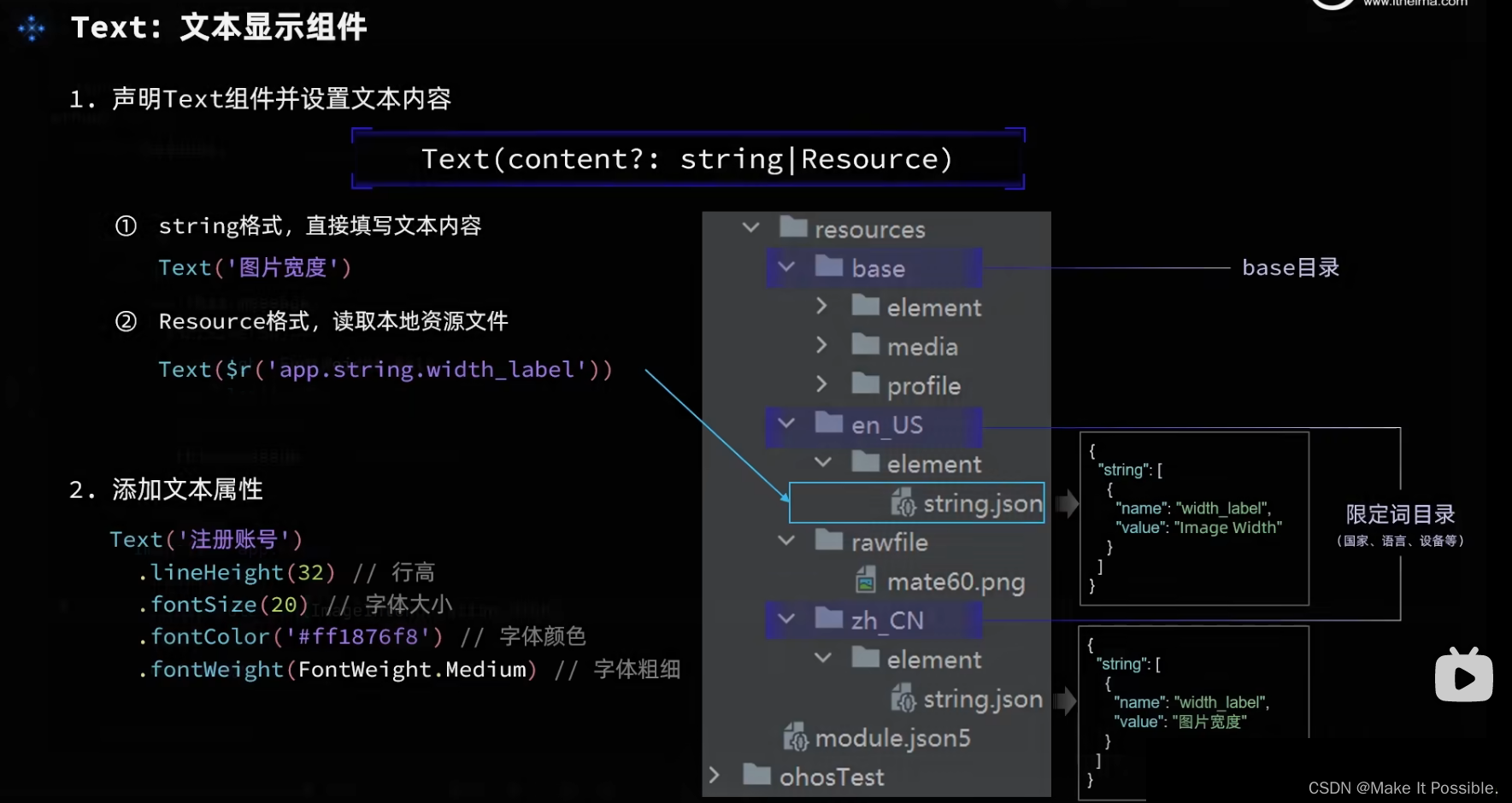1512x803 pixels.
Task: Select the base folder label
Action: click(x=879, y=268)
